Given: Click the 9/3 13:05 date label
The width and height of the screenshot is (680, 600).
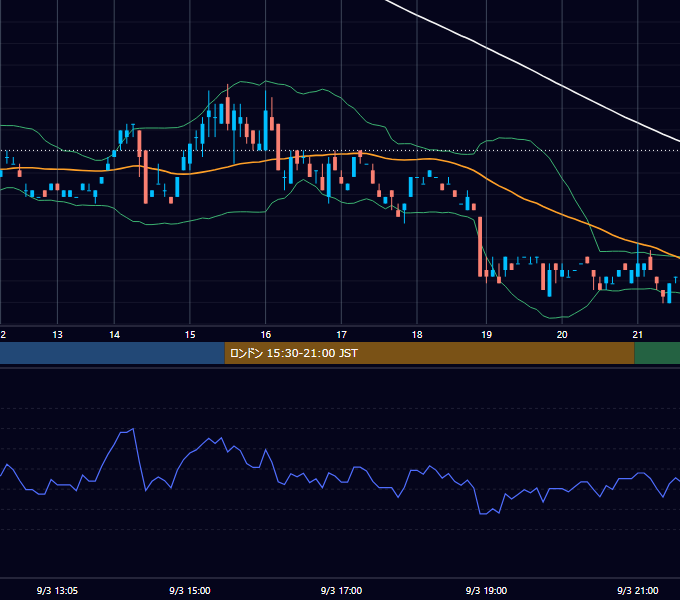Looking at the screenshot, I should tap(57, 590).
